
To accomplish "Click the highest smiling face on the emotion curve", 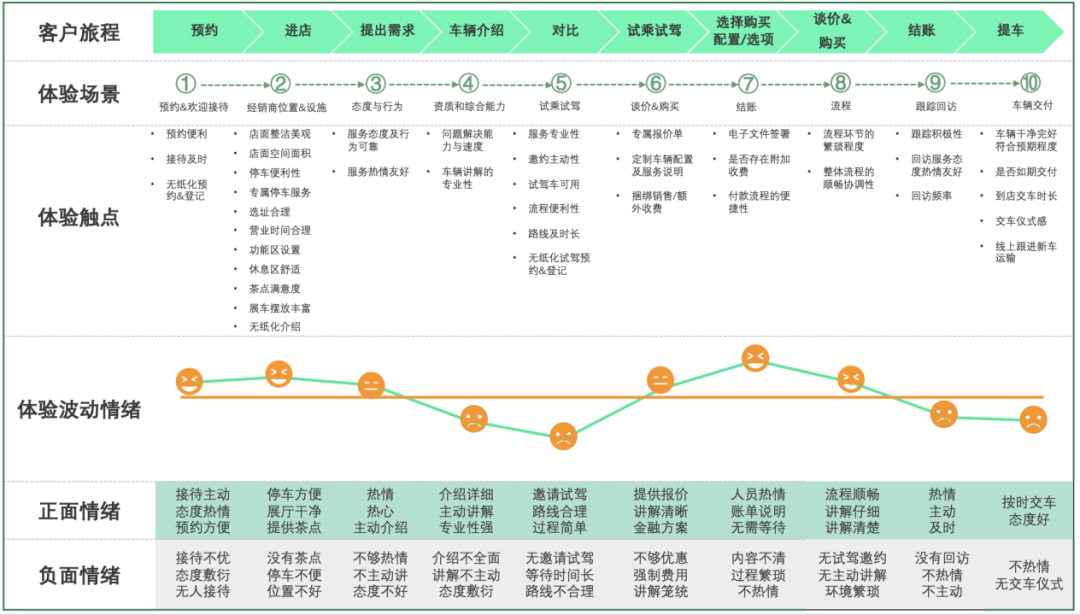I will pyautogui.click(x=756, y=357).
